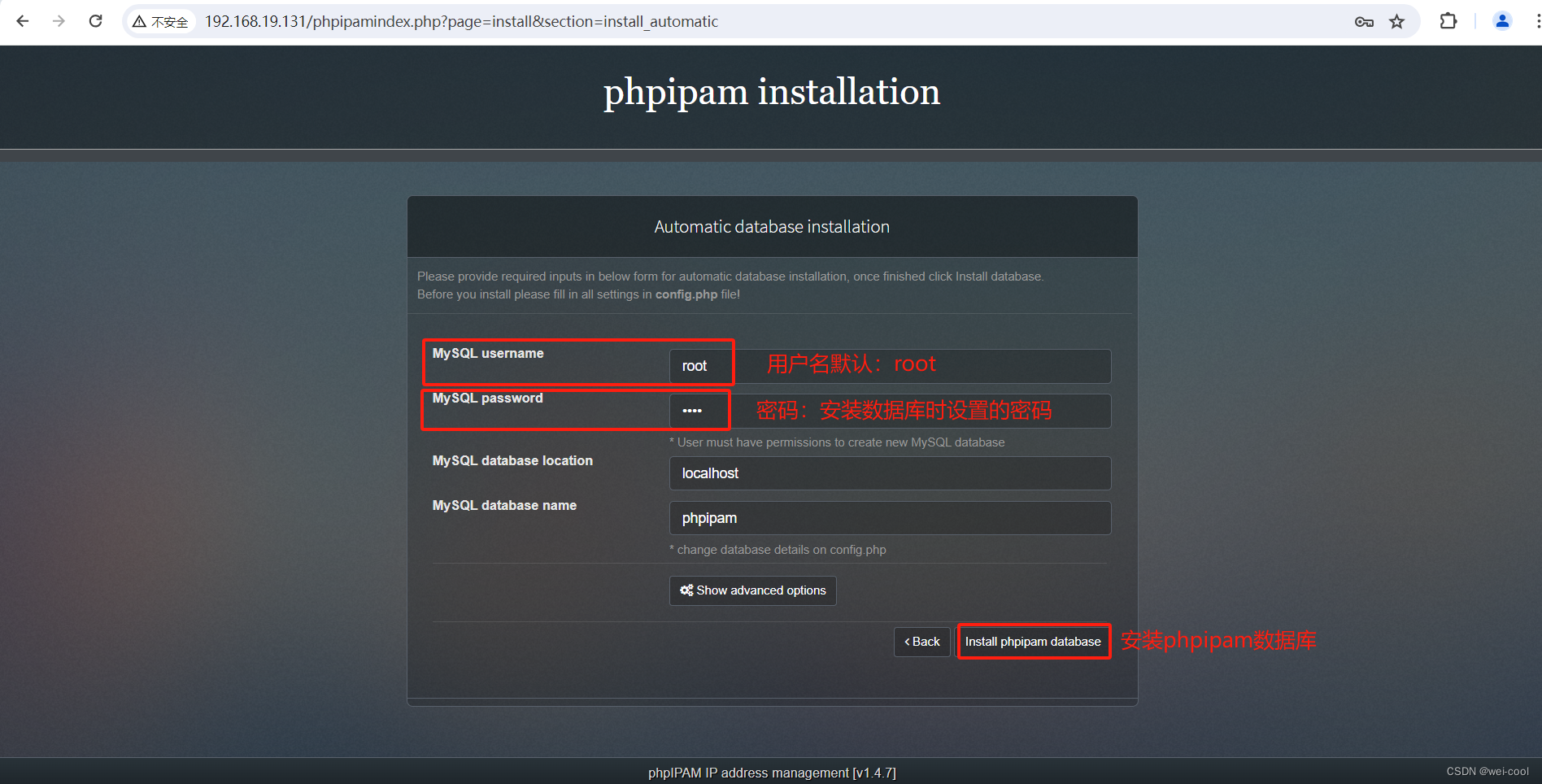Go Back to previous install step
This screenshot has width=1542, height=784.
point(921,642)
